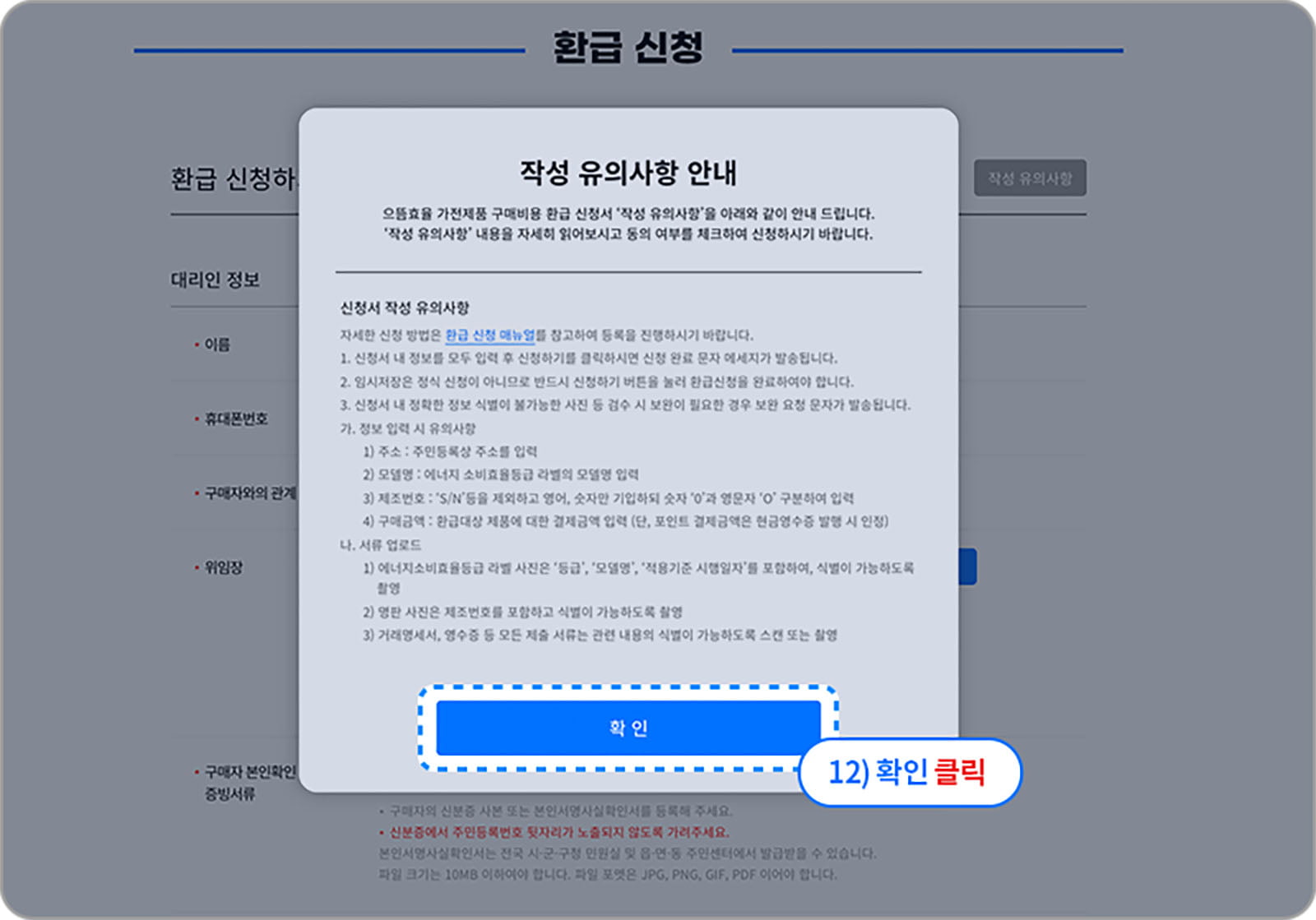1316x920 pixels.
Task: Select the 이름 field label
Action: 216,344
